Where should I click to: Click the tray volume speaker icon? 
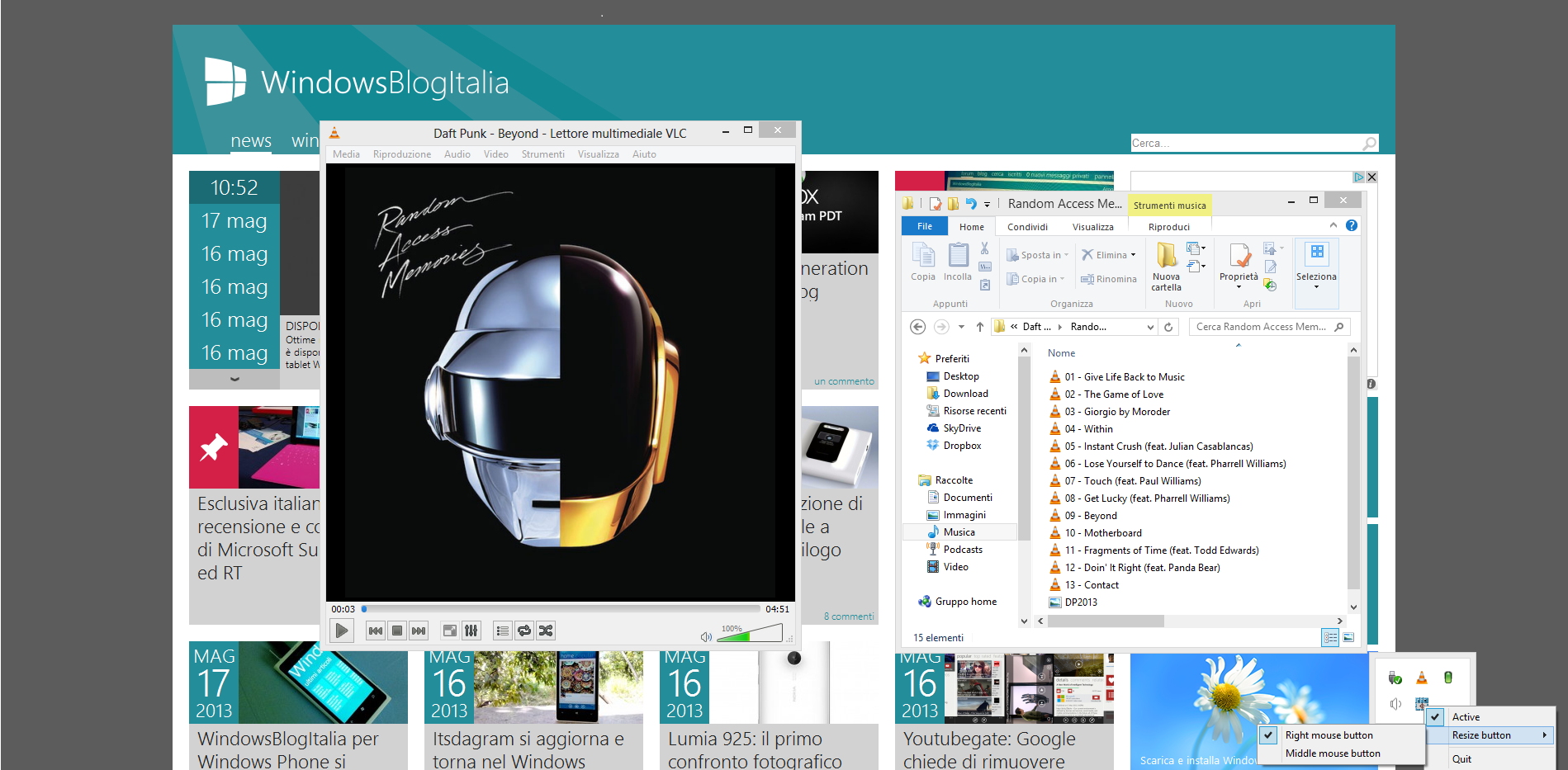(x=1395, y=704)
